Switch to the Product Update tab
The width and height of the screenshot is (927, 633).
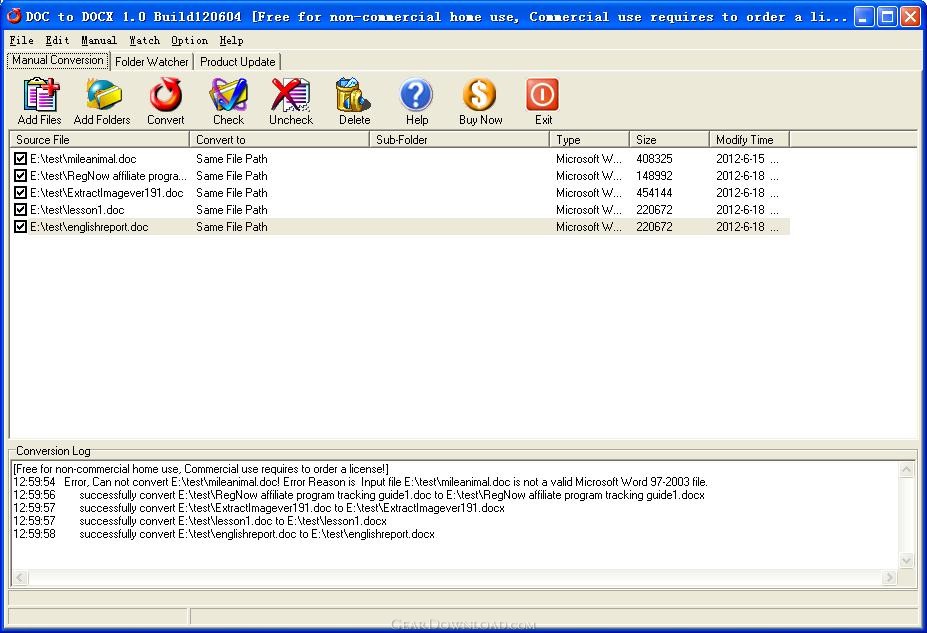point(238,61)
